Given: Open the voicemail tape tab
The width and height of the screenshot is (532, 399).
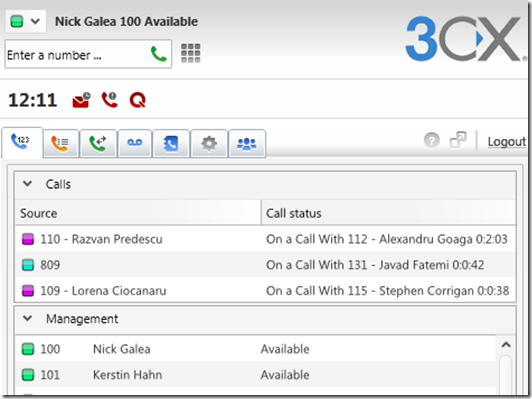Looking at the screenshot, I should click(135, 143).
